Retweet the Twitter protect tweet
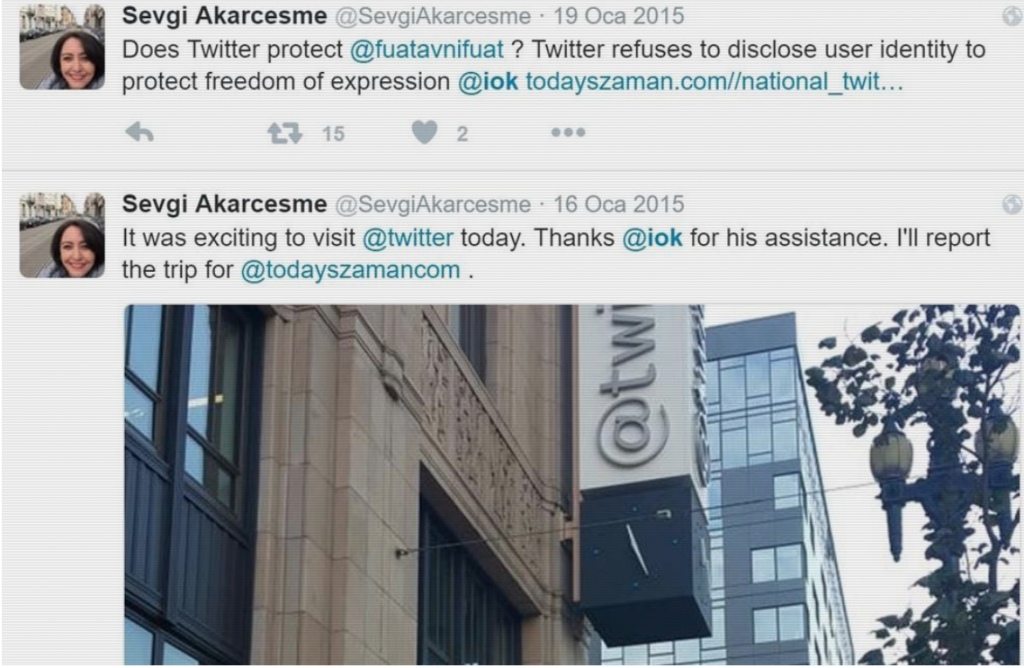This screenshot has height=668, width=1024. coord(285,133)
